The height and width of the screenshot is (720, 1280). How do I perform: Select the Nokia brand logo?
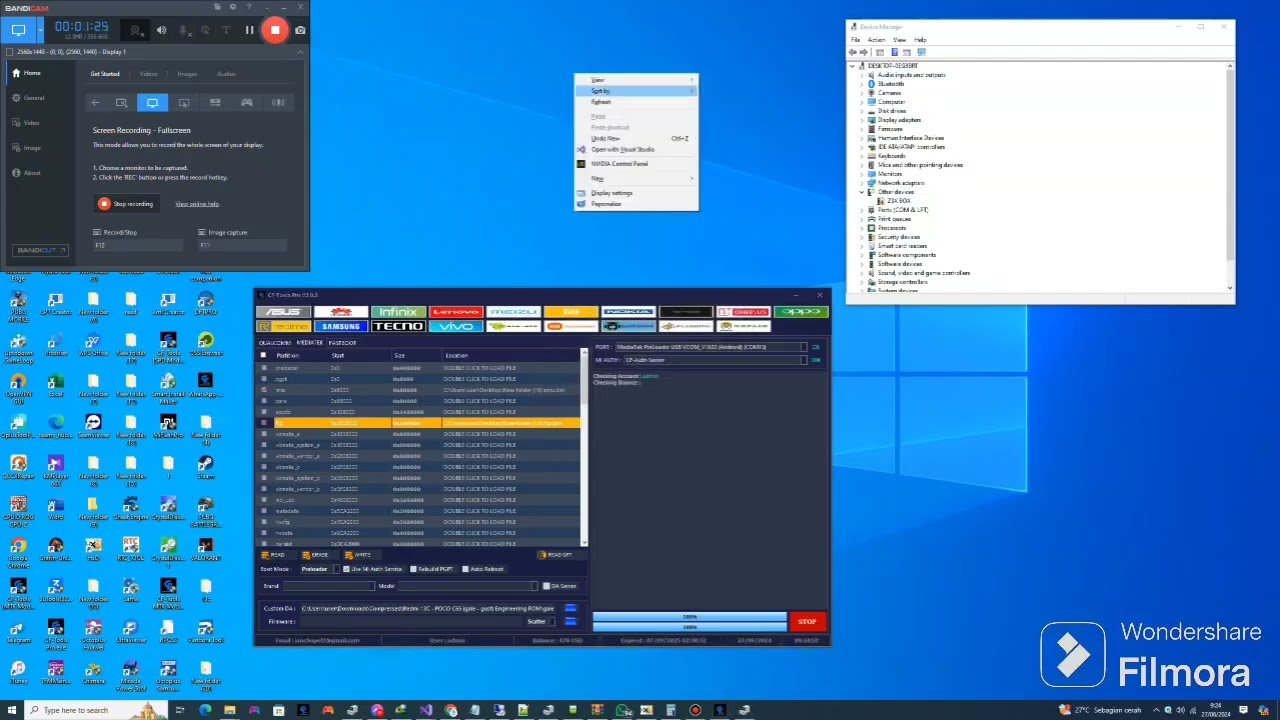point(629,312)
